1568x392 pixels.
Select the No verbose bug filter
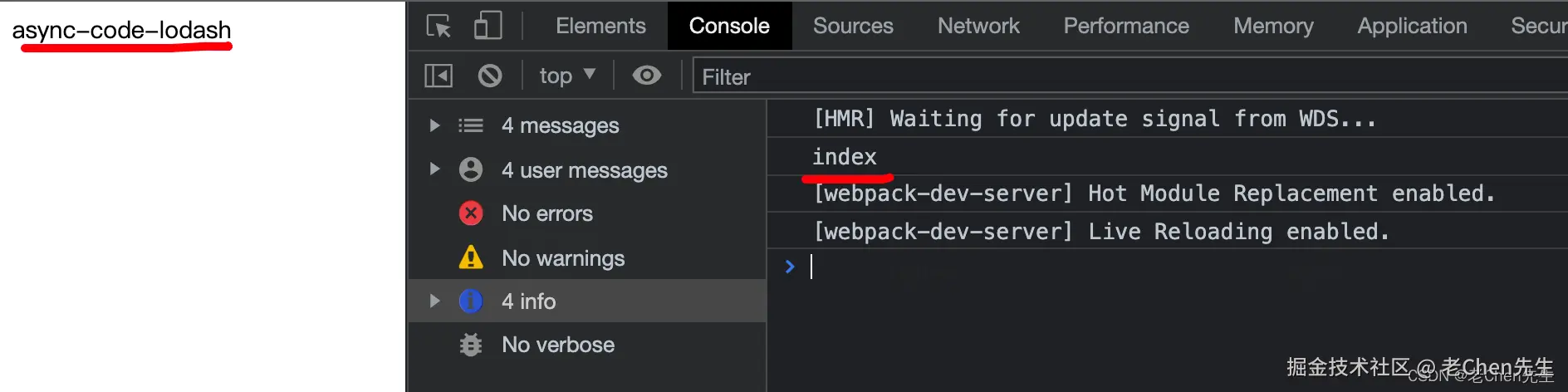(x=557, y=345)
